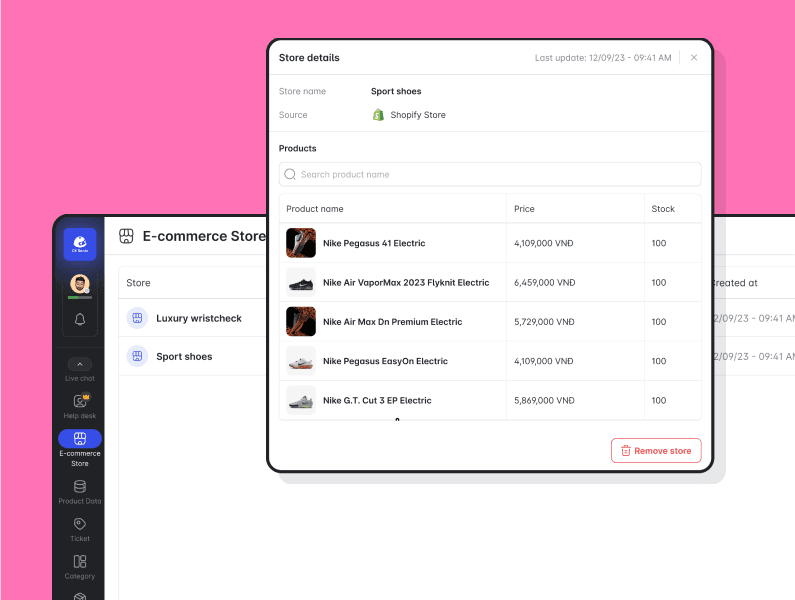Select Nike G.T. Cut 3 EP Electric name
The width and height of the screenshot is (795, 600).
coord(377,400)
